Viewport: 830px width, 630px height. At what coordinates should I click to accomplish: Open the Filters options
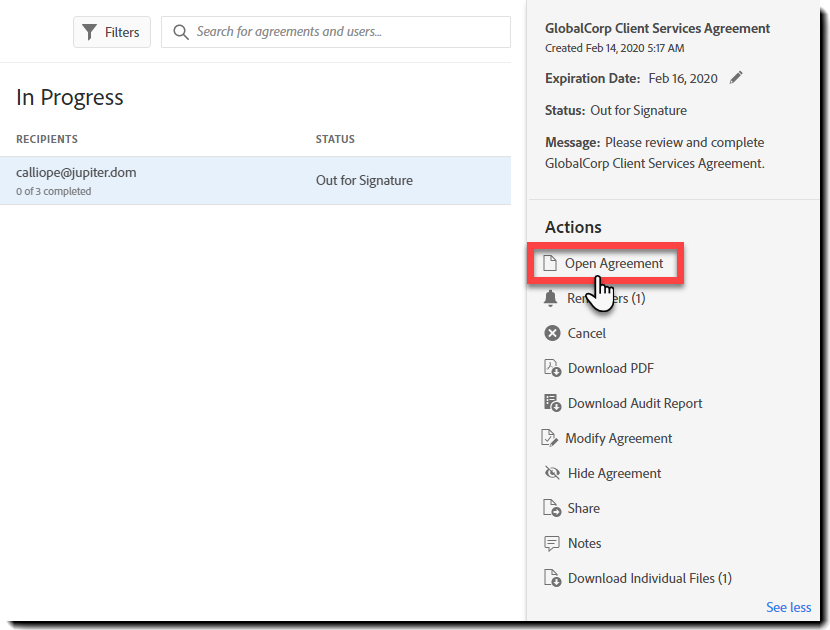point(112,32)
